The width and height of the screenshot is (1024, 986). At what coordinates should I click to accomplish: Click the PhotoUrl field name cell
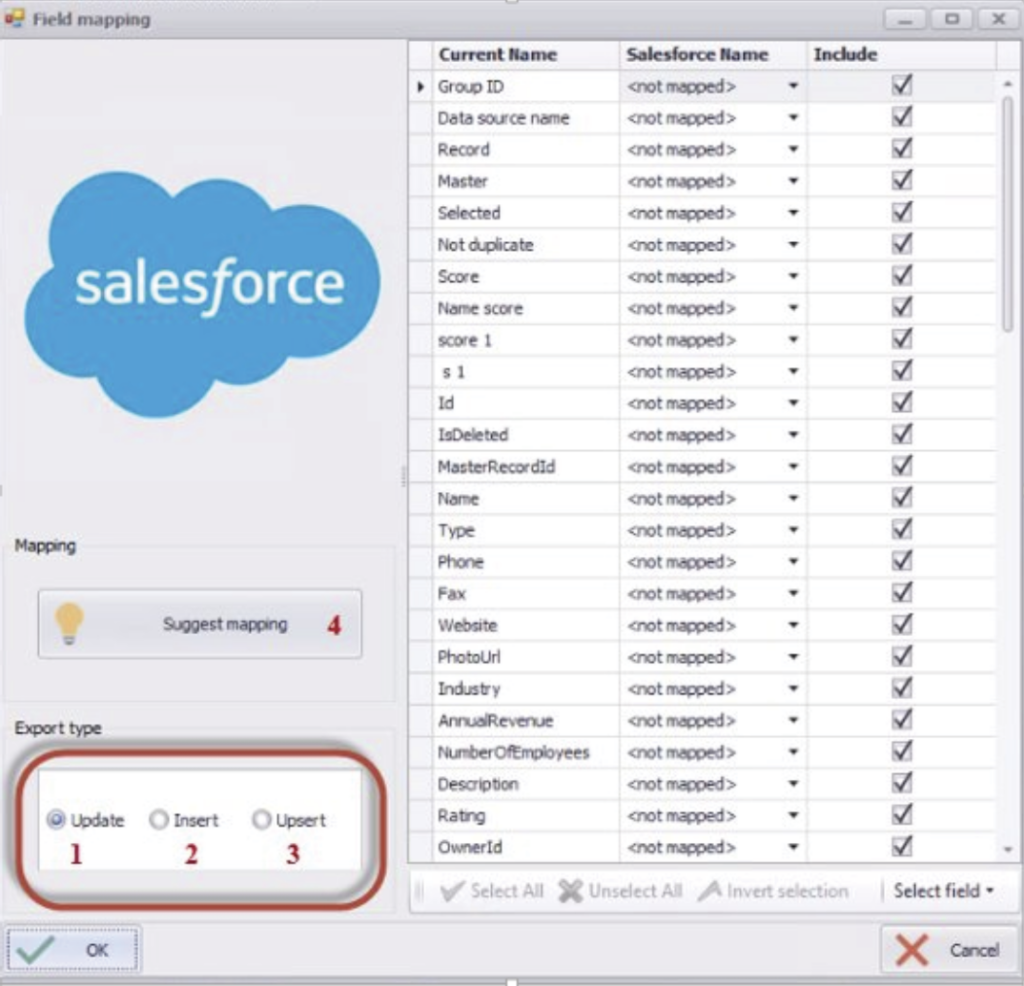tap(526, 657)
